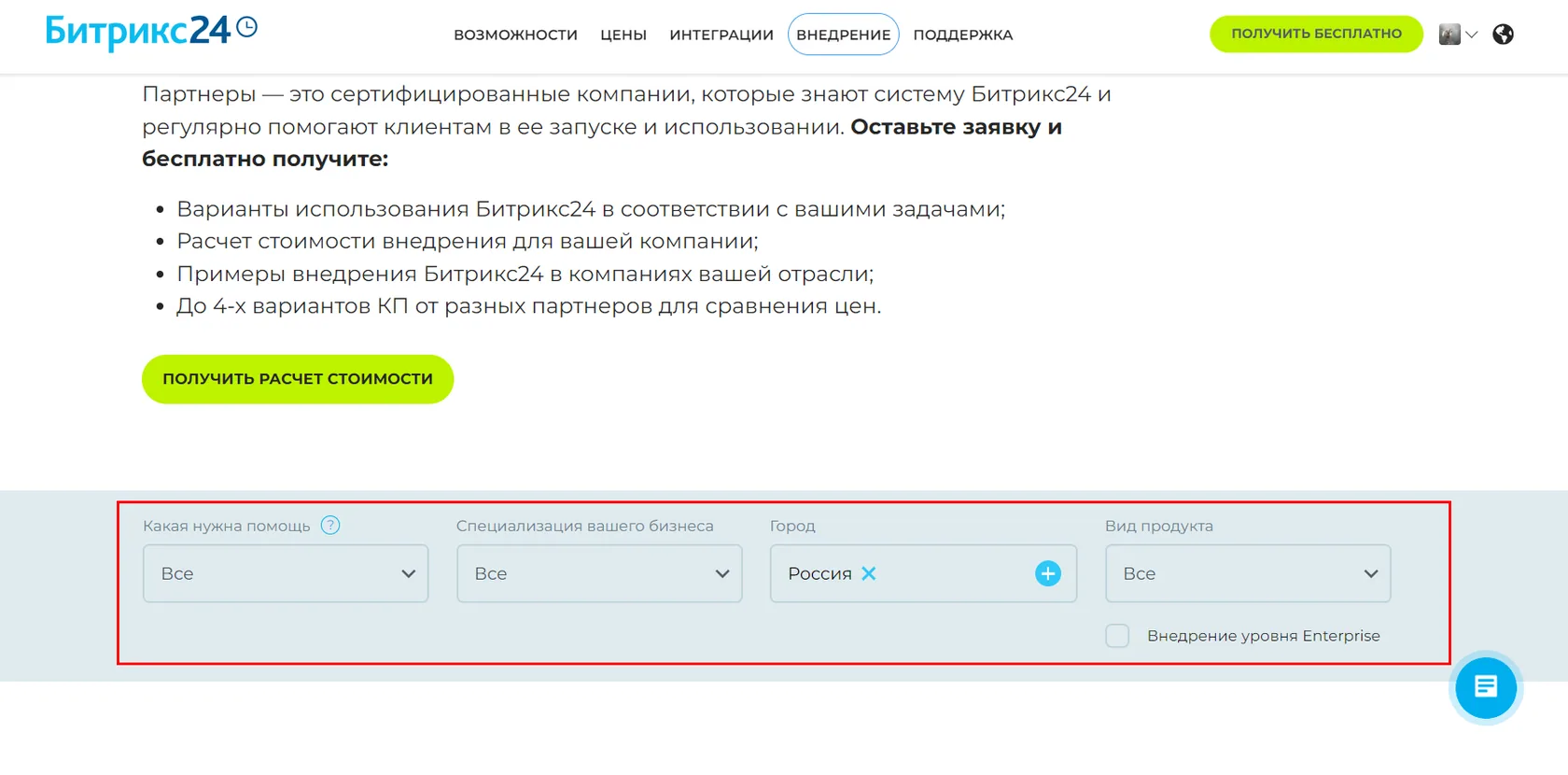
Task: Open the ИНТЕГРАЦИИ menu item
Action: [x=721, y=35]
